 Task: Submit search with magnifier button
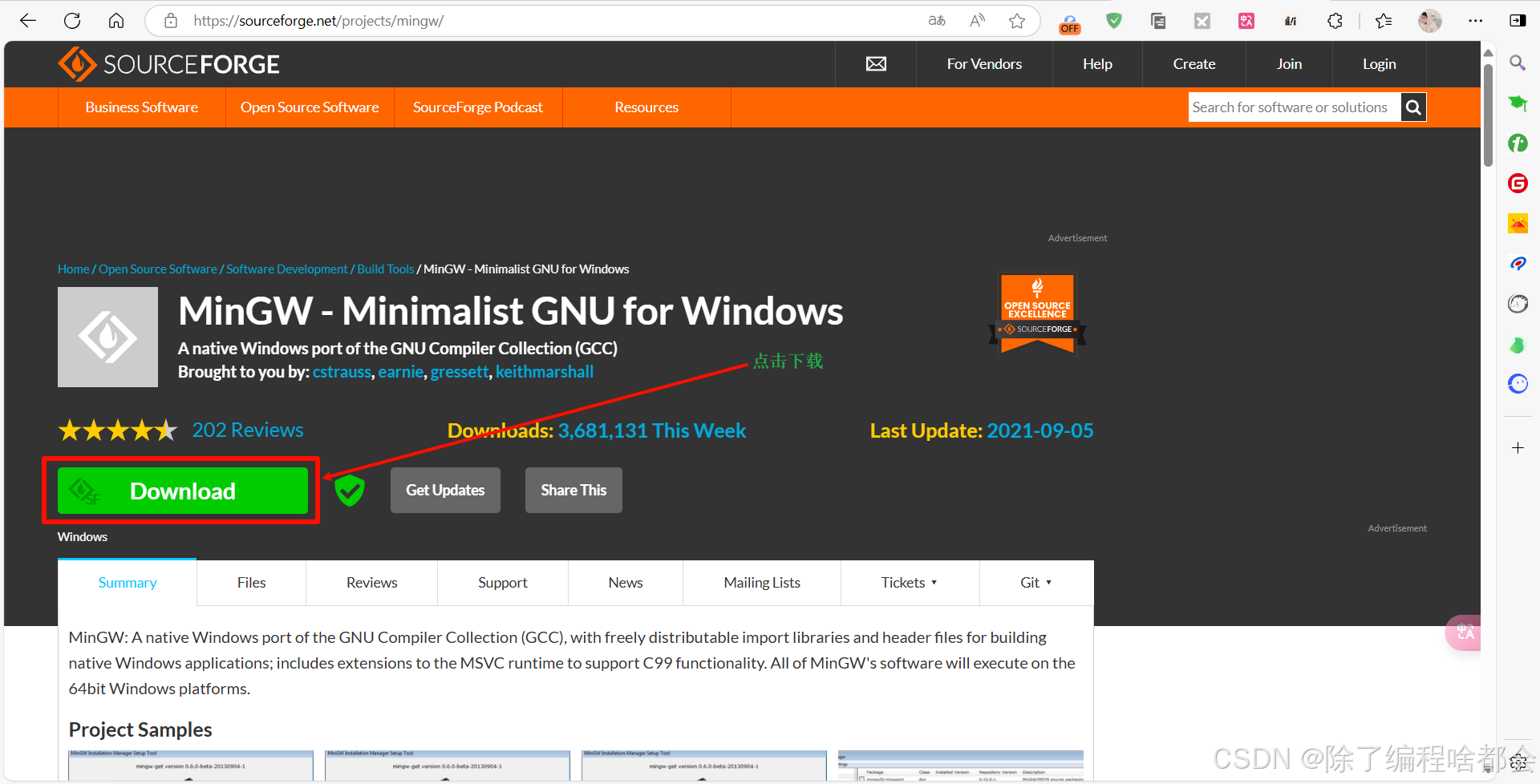pyautogui.click(x=1413, y=107)
